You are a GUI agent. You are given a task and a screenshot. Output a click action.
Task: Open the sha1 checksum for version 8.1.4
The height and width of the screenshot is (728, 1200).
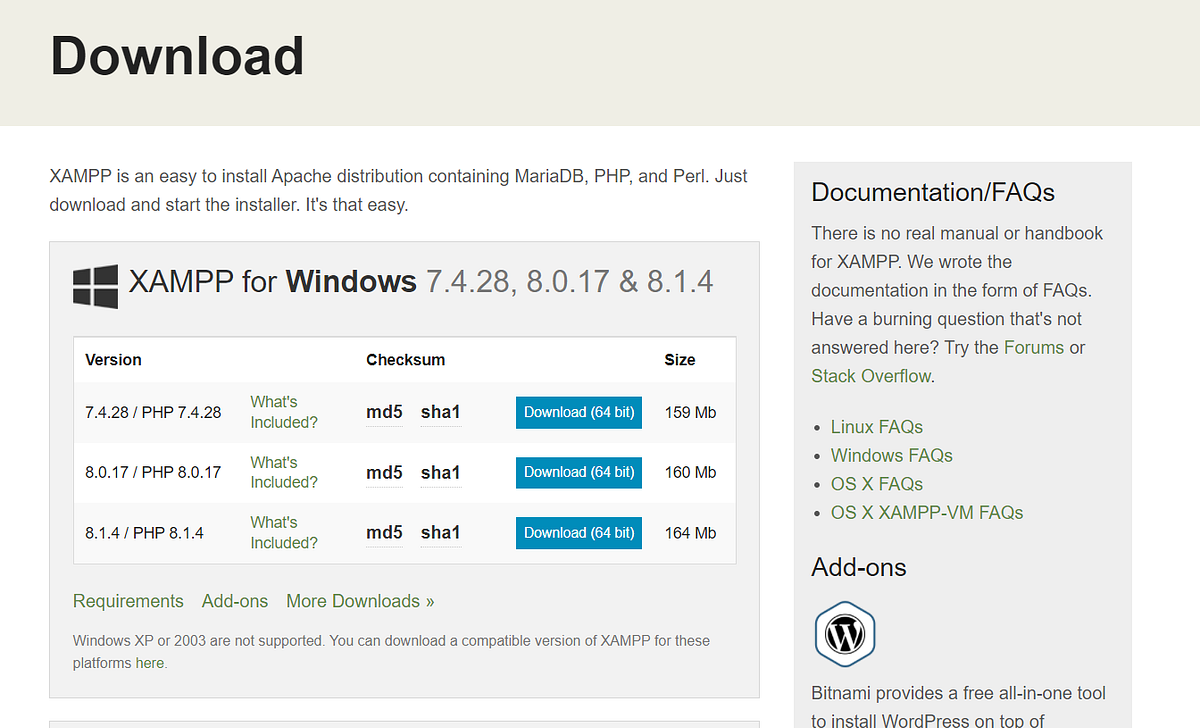tap(440, 532)
